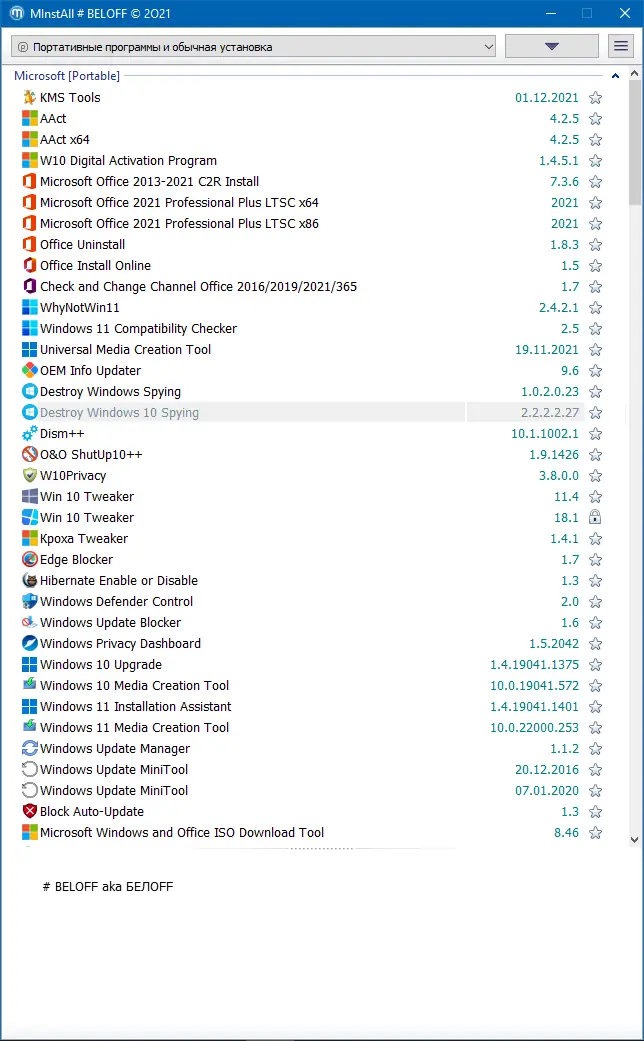Screen dimensions: 644x1041
Task: Select Windows 11 Media Creation Tool entry
Action: [134, 728]
